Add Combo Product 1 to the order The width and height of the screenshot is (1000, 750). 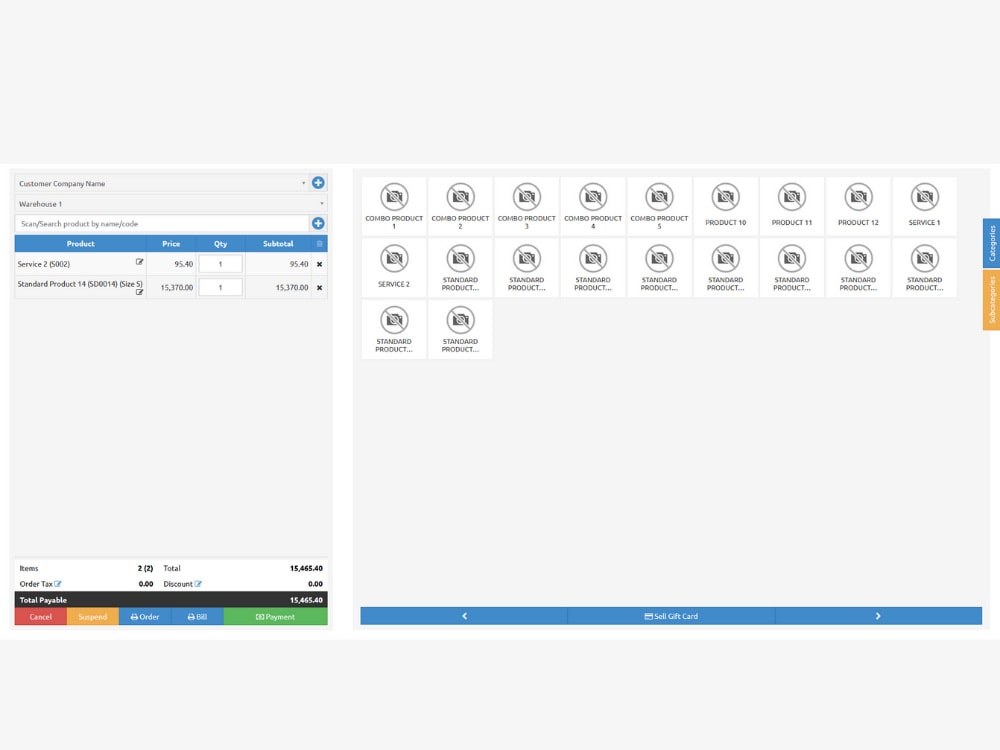(394, 206)
